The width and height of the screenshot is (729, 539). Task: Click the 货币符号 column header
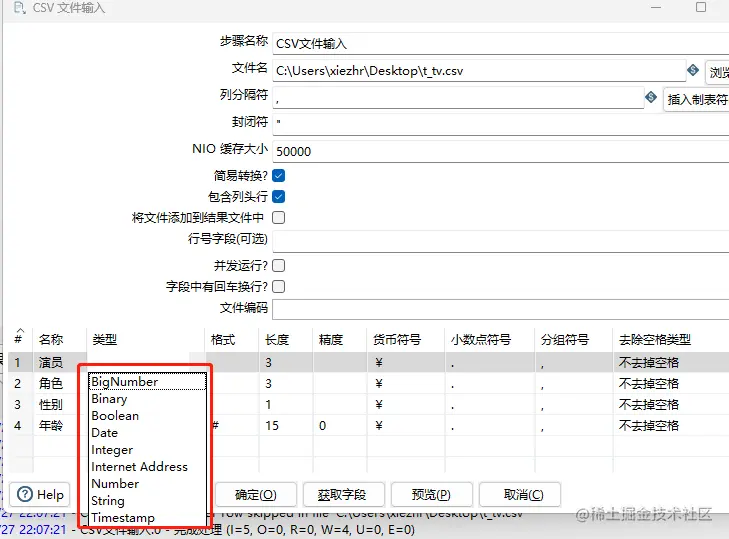[x=405, y=339]
